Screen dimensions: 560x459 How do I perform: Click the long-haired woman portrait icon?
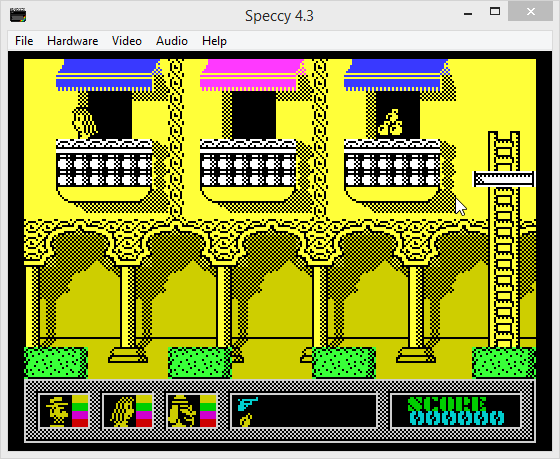(120, 411)
